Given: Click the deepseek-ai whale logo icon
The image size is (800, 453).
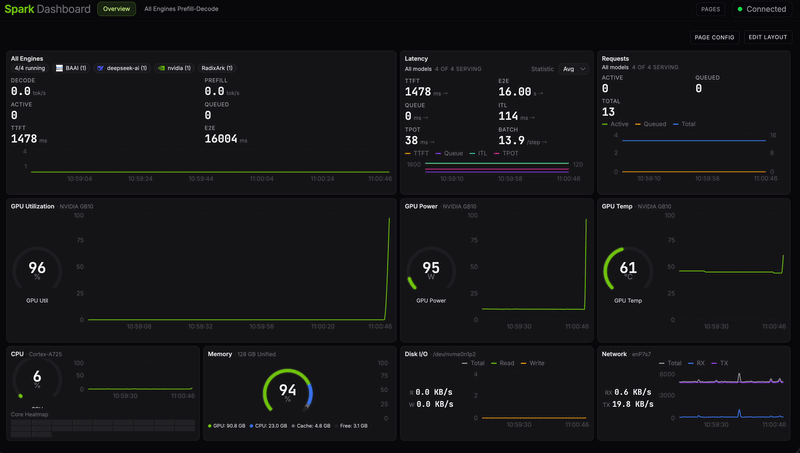Looking at the screenshot, I should [x=101, y=68].
